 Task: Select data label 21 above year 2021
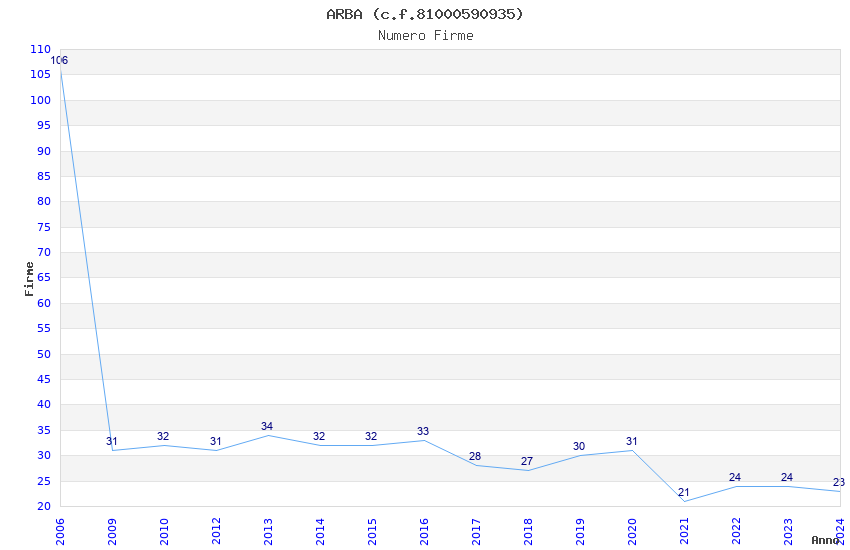684,493
